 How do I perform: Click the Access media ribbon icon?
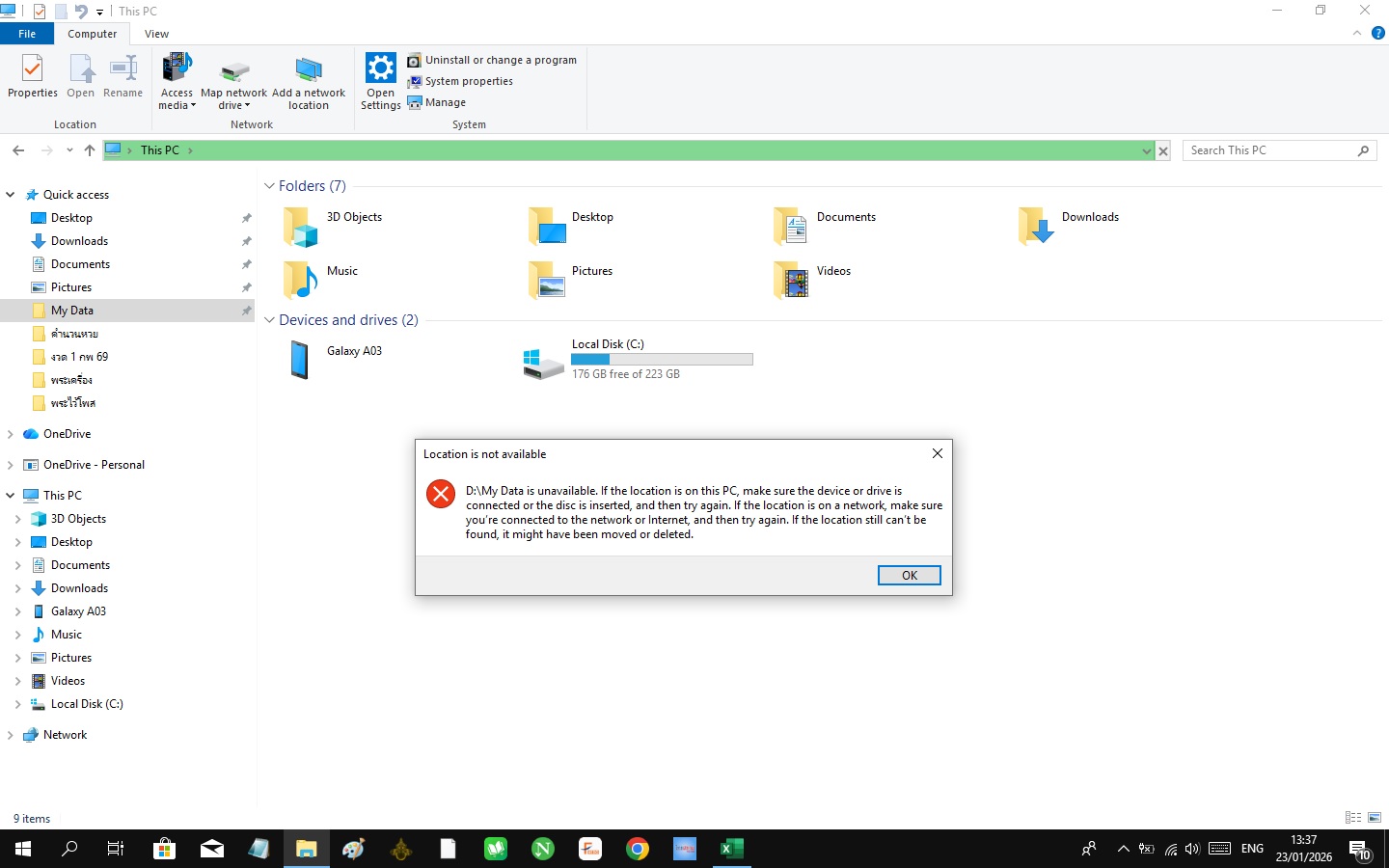pyautogui.click(x=177, y=81)
